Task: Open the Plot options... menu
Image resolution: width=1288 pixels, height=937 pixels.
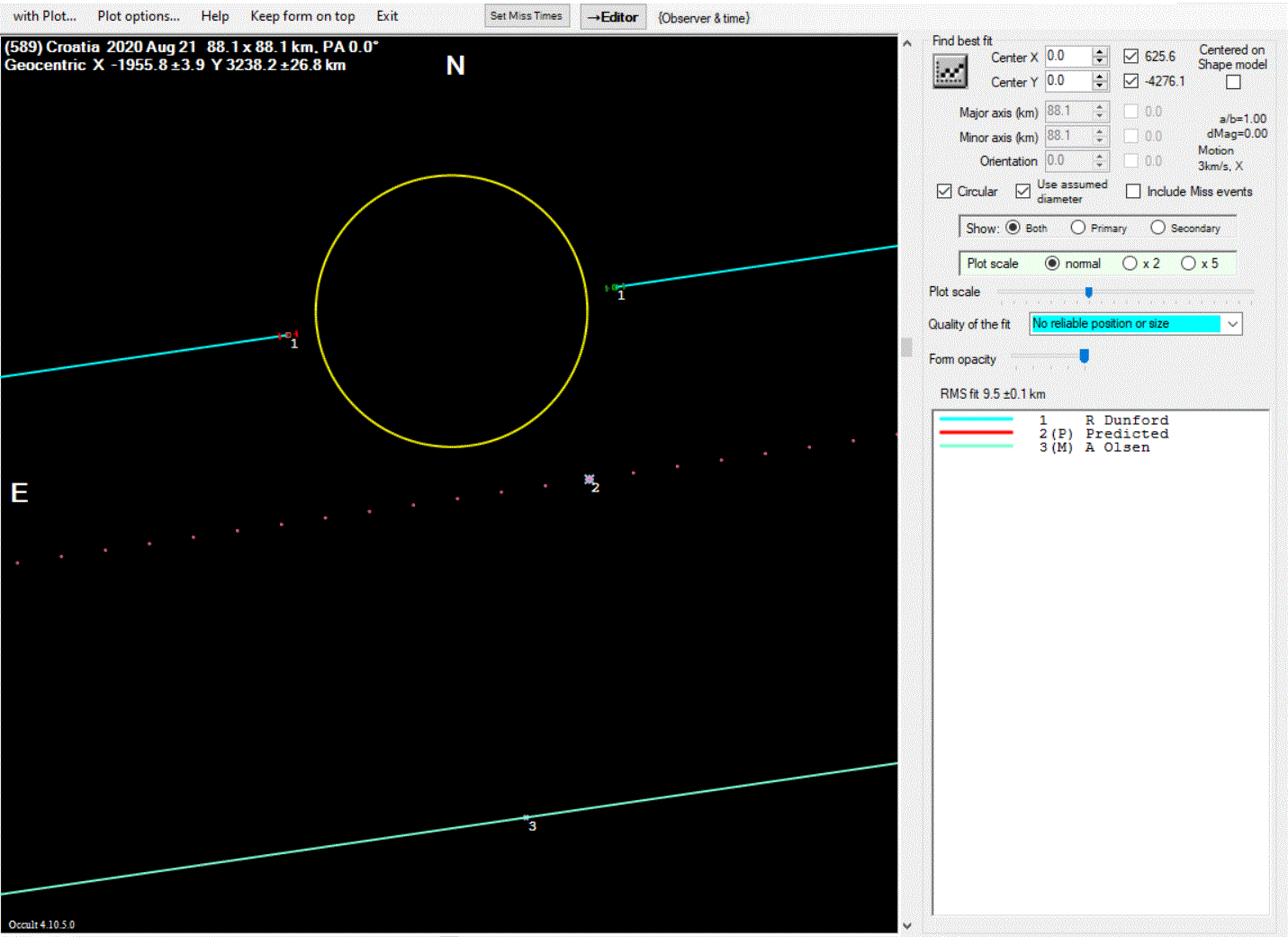Action: pos(139,16)
